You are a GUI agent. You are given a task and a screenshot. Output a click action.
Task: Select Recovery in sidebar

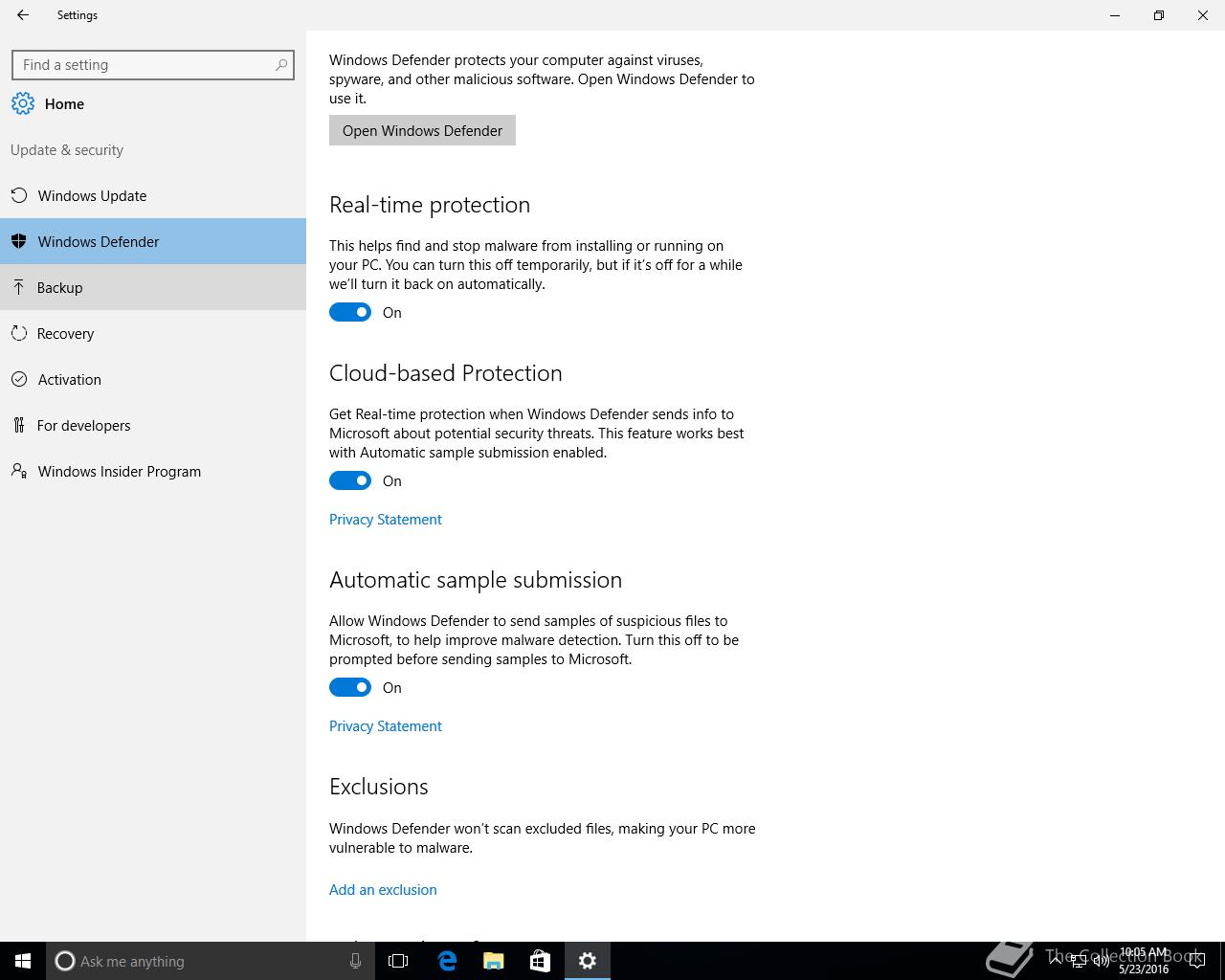click(x=153, y=333)
